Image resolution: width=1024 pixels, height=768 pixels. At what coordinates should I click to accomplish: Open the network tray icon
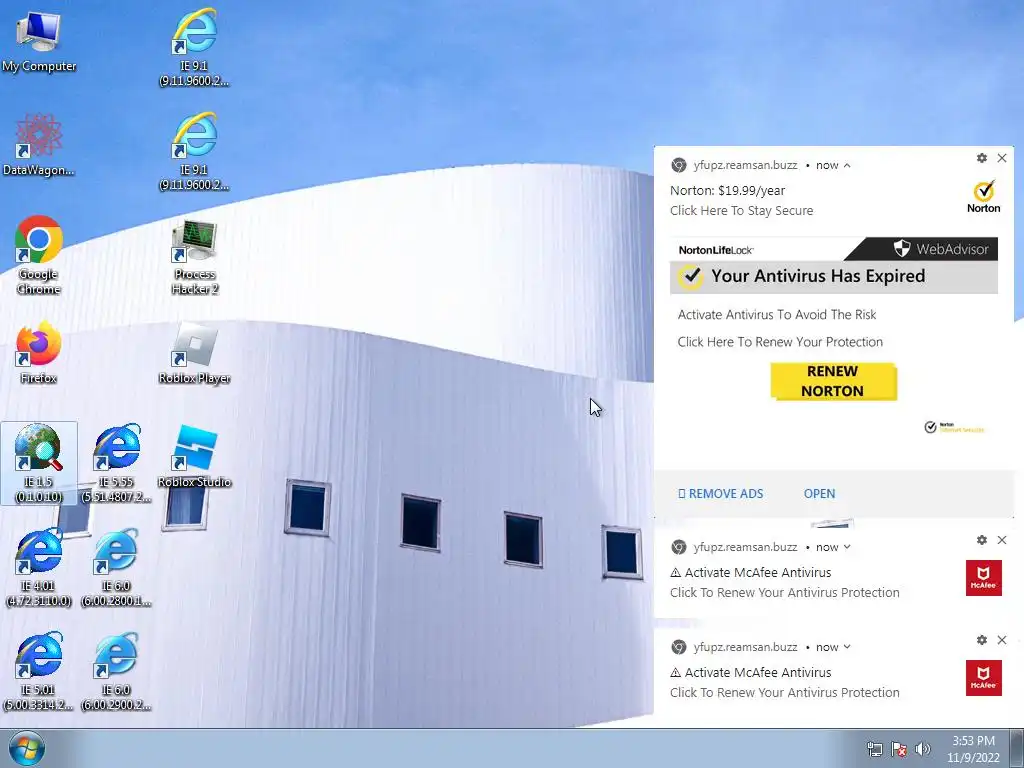coord(874,749)
